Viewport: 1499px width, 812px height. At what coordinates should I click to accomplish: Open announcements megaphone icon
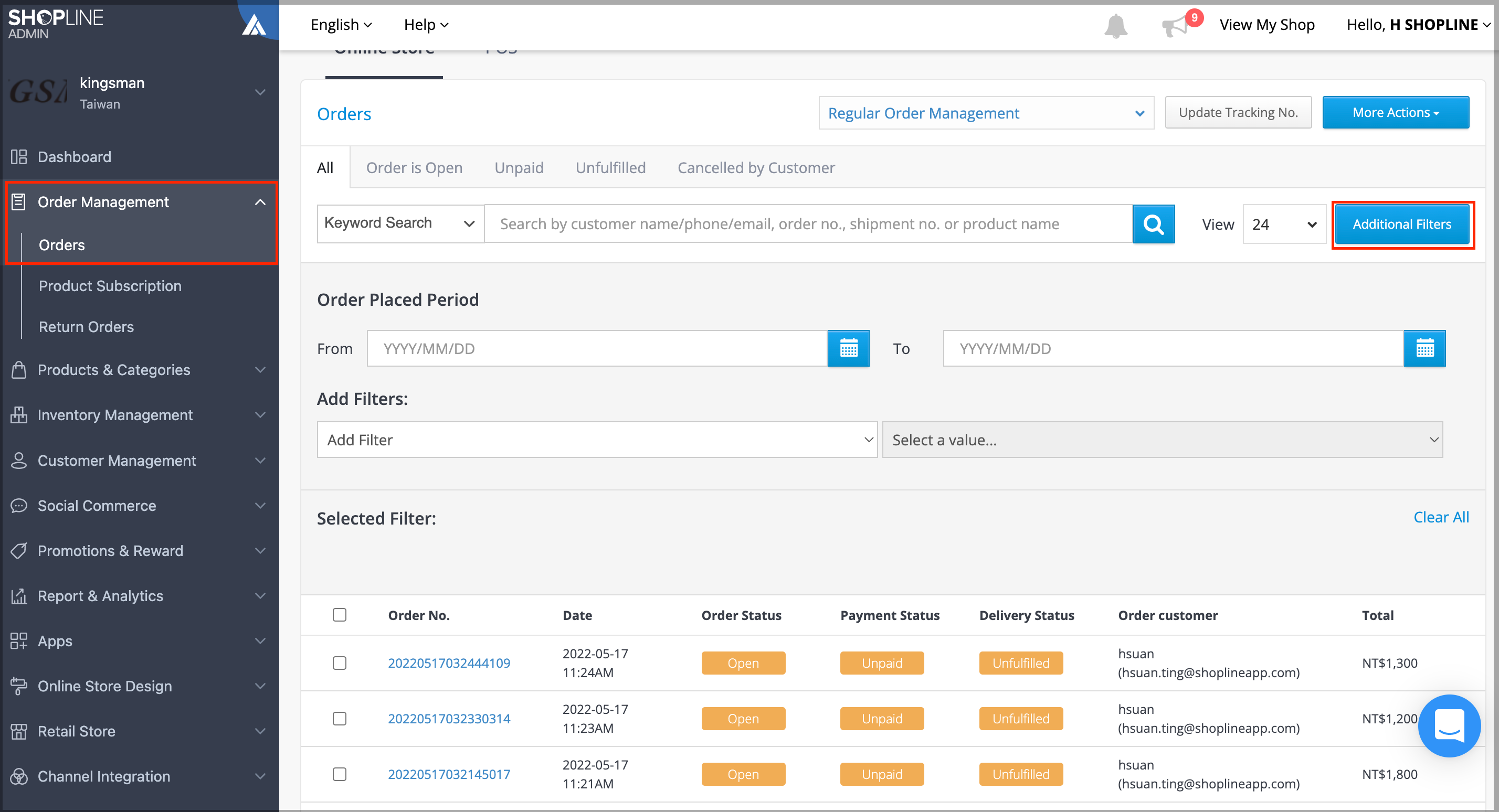(1174, 27)
